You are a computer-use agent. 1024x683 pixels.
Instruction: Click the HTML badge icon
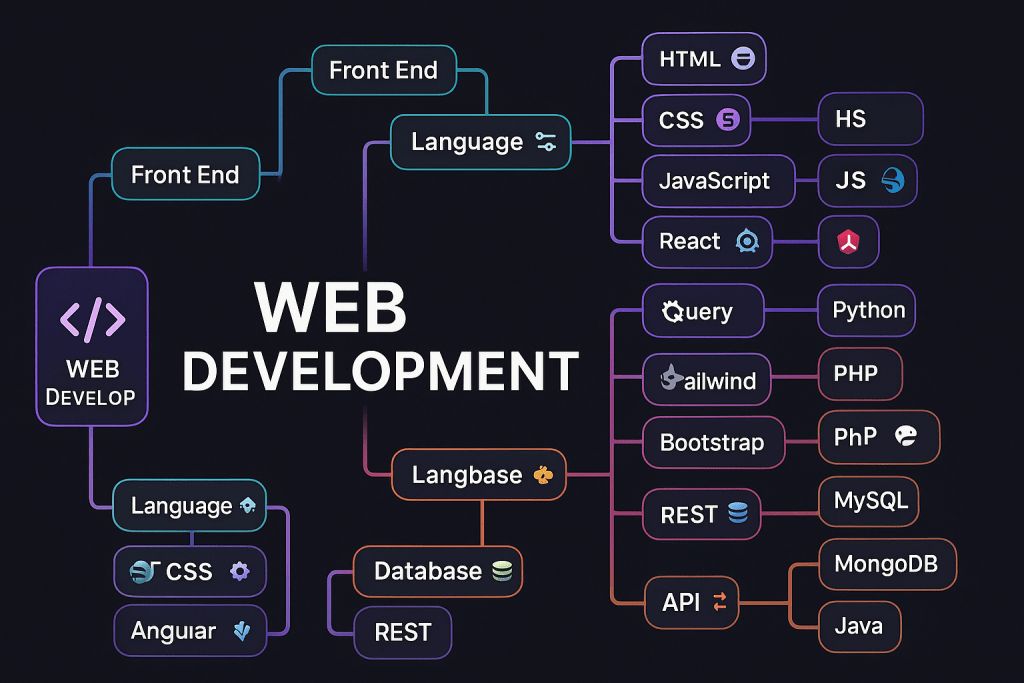point(741,59)
